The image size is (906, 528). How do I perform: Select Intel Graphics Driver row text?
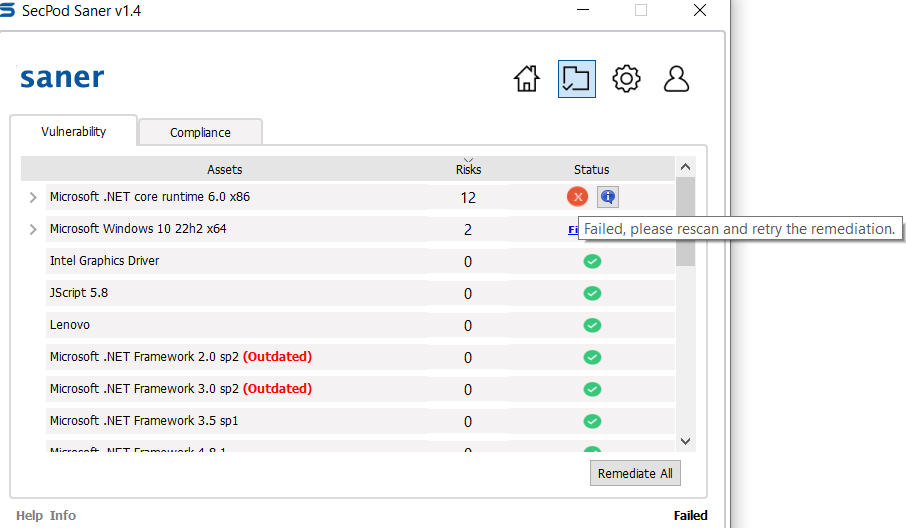pos(104,261)
